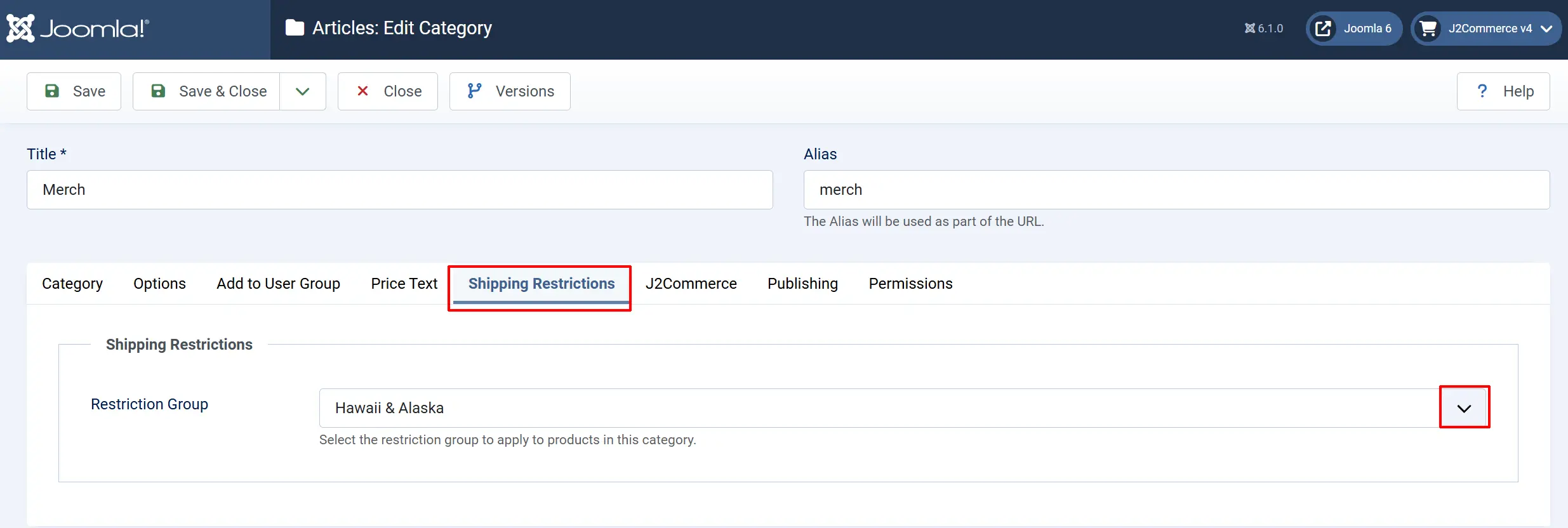Expand the J2Commerce v4 user menu chevron

click(x=1546, y=29)
